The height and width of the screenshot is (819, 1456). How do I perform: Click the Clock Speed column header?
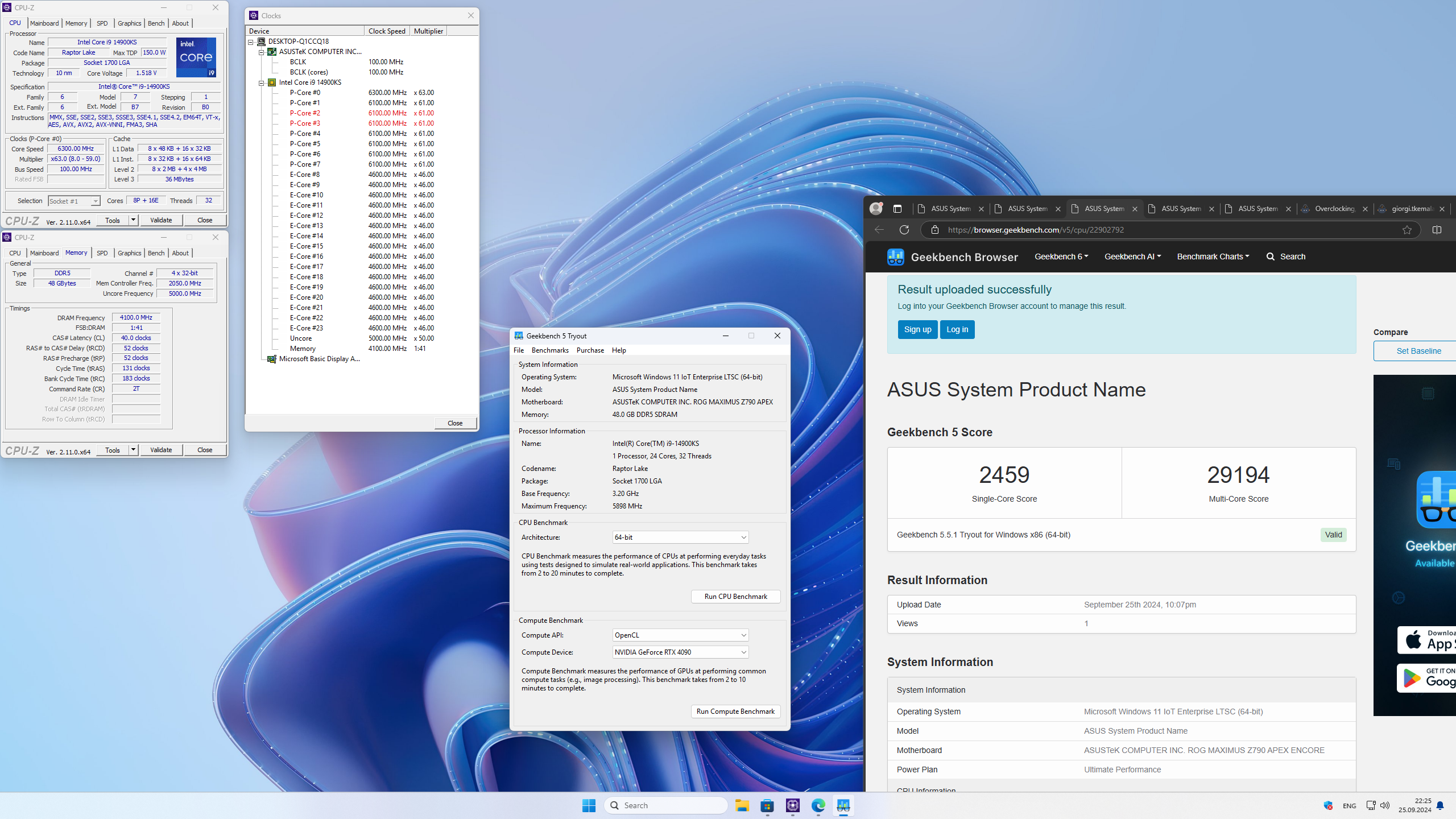click(x=387, y=31)
